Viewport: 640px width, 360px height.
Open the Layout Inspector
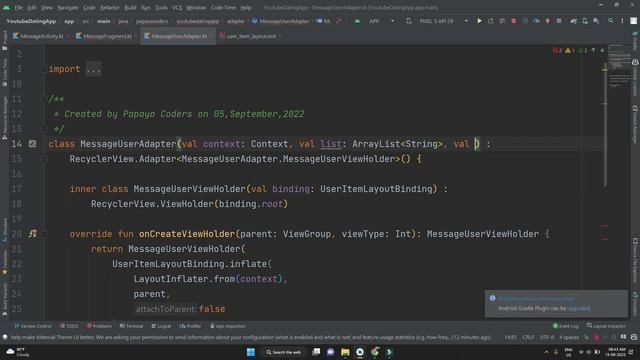click(x=606, y=326)
